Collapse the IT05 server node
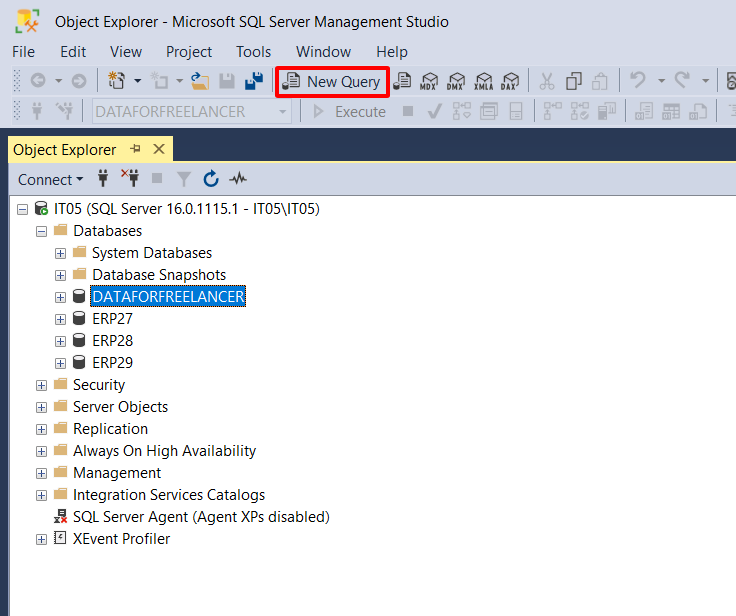The width and height of the screenshot is (736, 616). tap(22, 209)
